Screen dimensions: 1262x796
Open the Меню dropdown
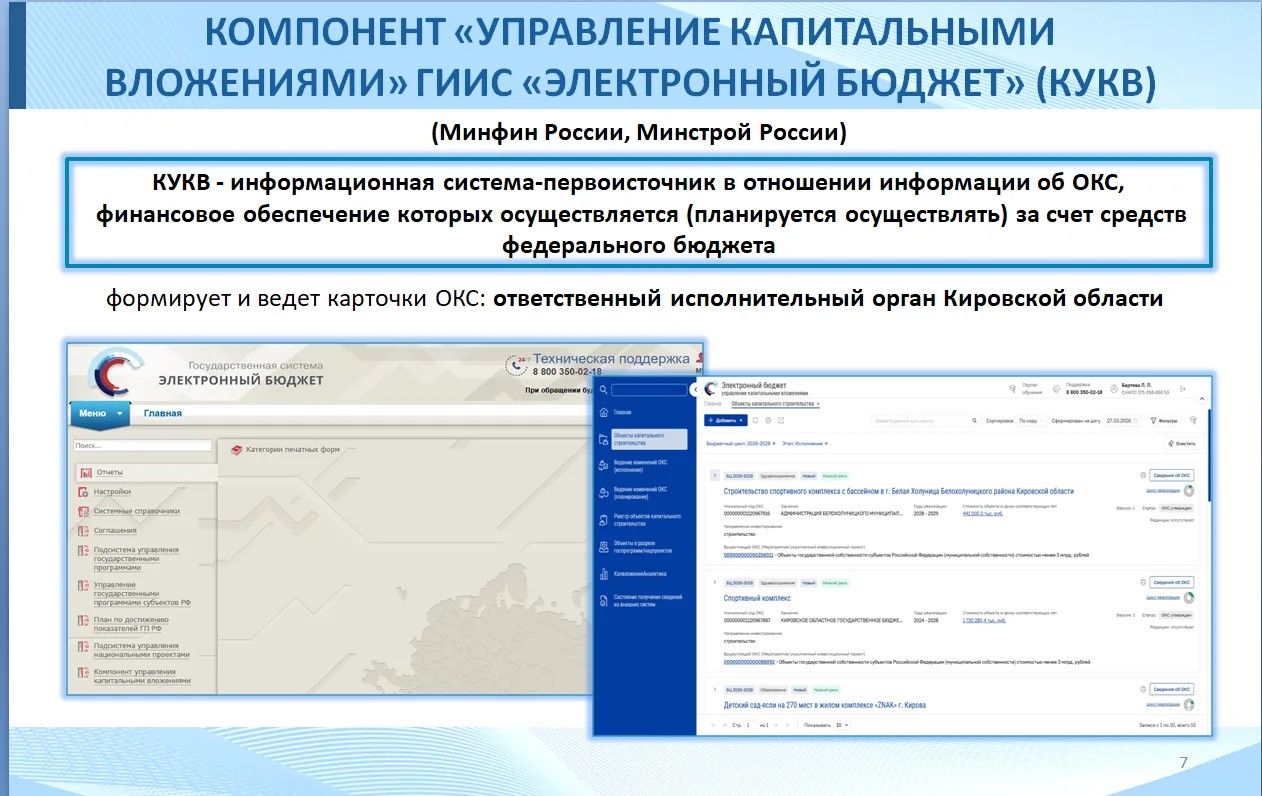(100, 413)
